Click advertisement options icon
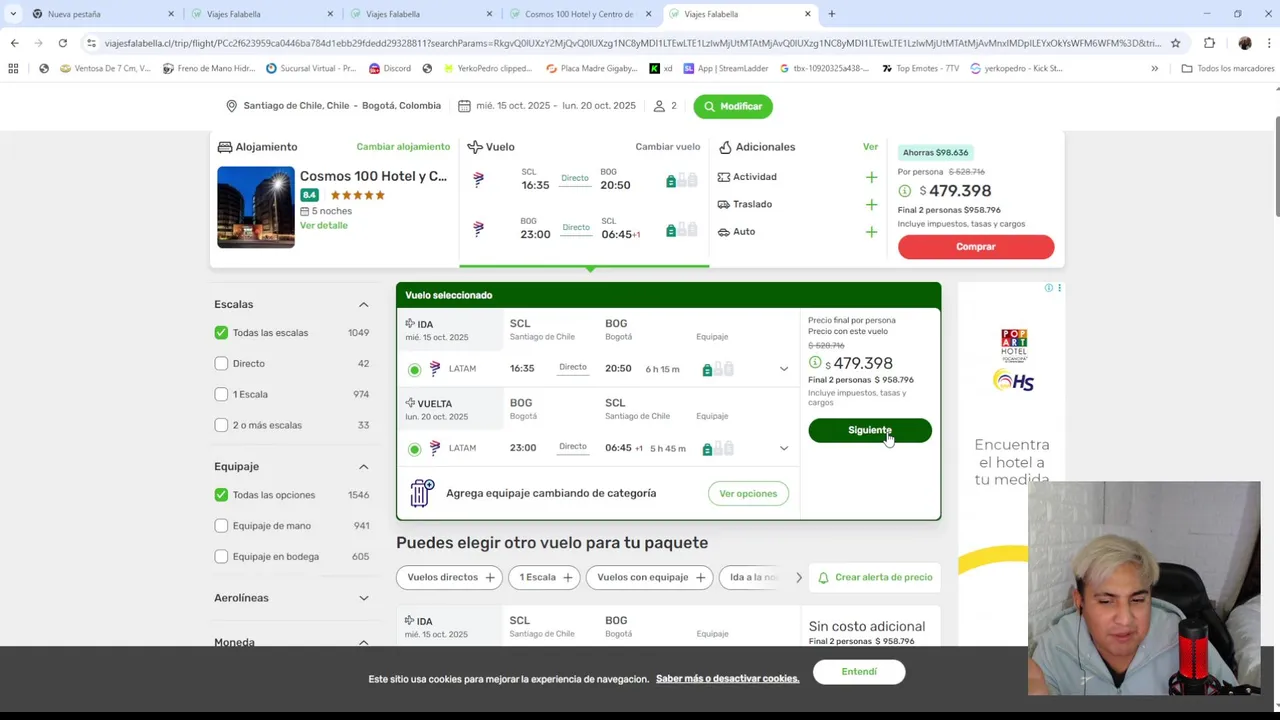Screen dimensions: 1280x720 point(1059,288)
